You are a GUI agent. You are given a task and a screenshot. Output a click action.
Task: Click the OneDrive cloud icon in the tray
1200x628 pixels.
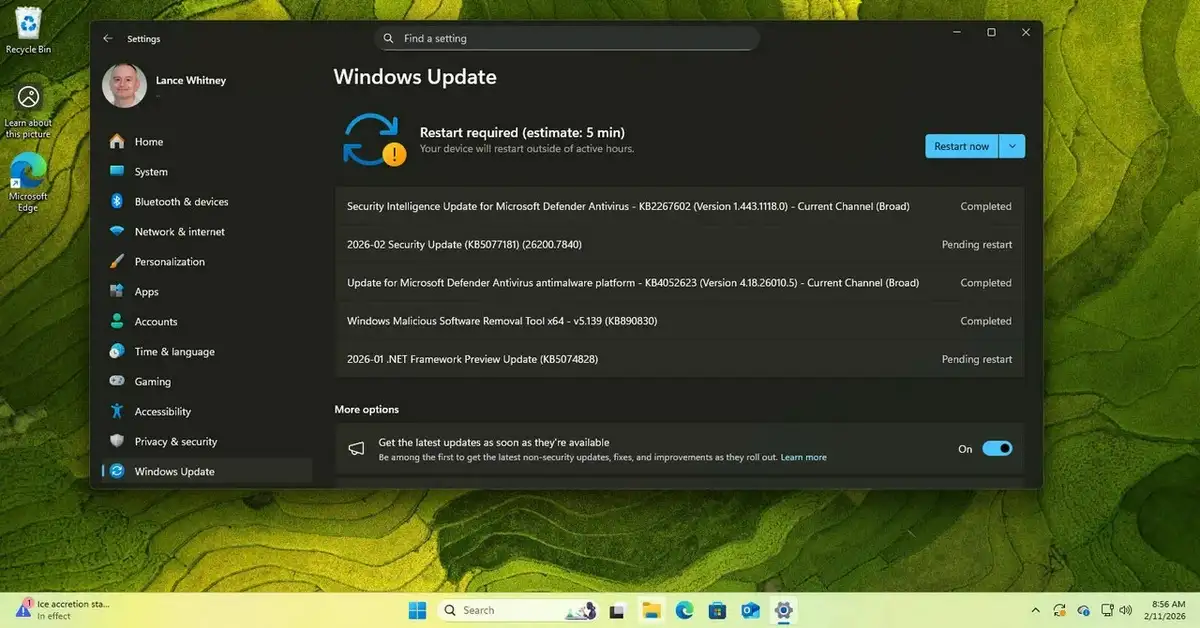pos(1083,609)
